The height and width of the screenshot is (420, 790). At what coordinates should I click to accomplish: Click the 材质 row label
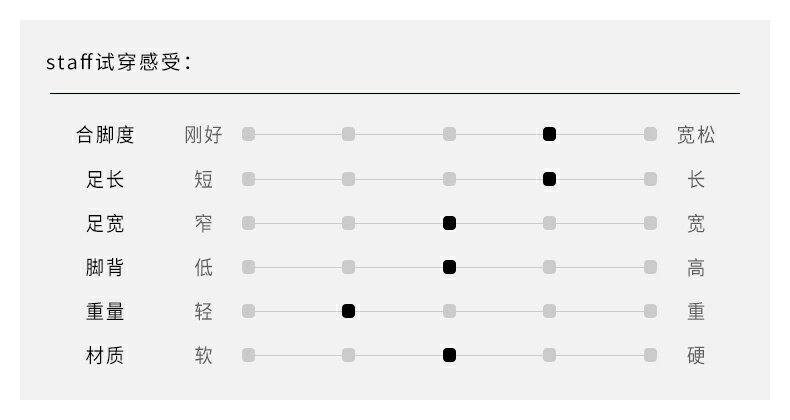tap(105, 355)
